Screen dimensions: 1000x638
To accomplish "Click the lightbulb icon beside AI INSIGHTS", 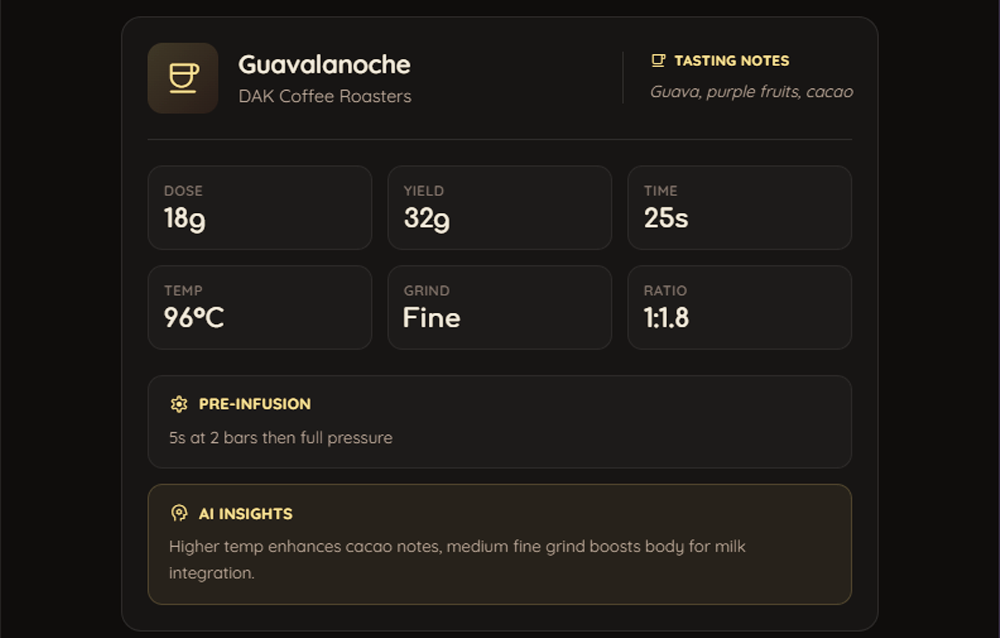I will point(178,514).
